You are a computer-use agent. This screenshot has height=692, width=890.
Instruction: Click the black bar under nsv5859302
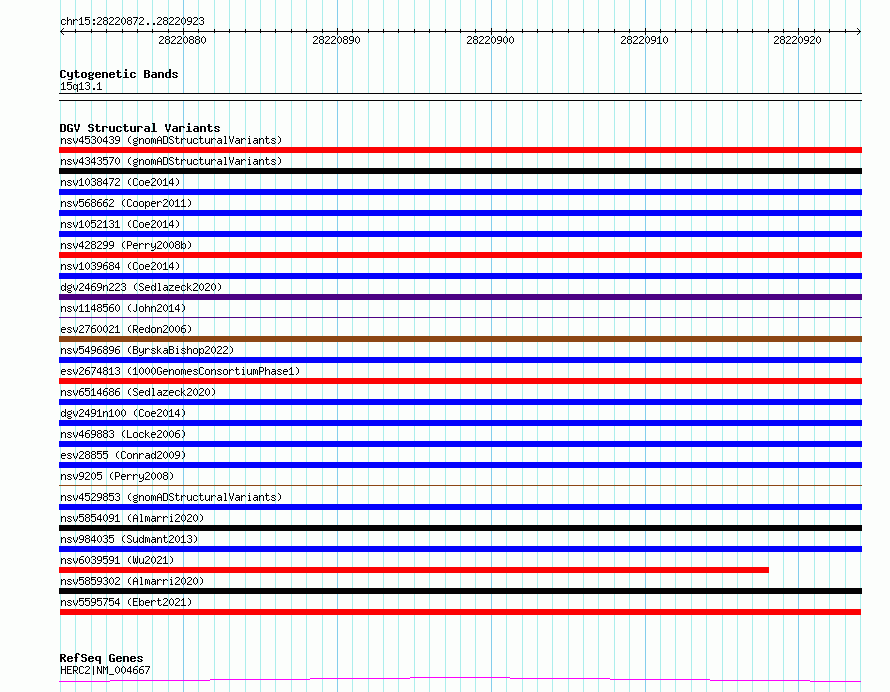460,591
